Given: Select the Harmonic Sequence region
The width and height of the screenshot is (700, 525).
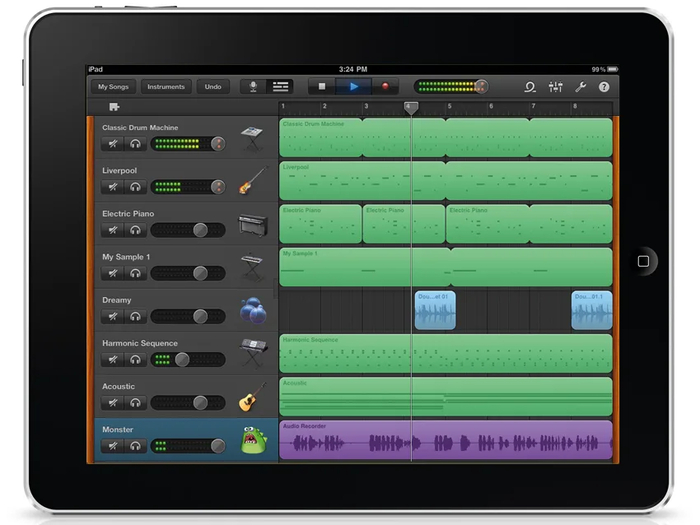Looking at the screenshot, I should pyautogui.click(x=446, y=353).
